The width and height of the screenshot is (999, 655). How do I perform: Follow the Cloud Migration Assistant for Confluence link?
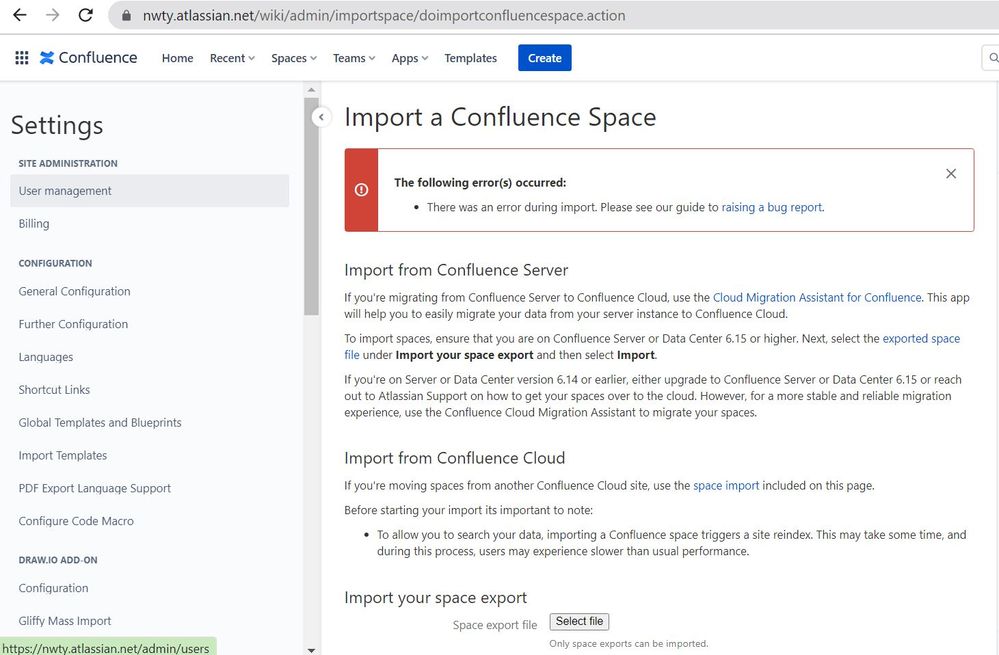pyautogui.click(x=817, y=297)
